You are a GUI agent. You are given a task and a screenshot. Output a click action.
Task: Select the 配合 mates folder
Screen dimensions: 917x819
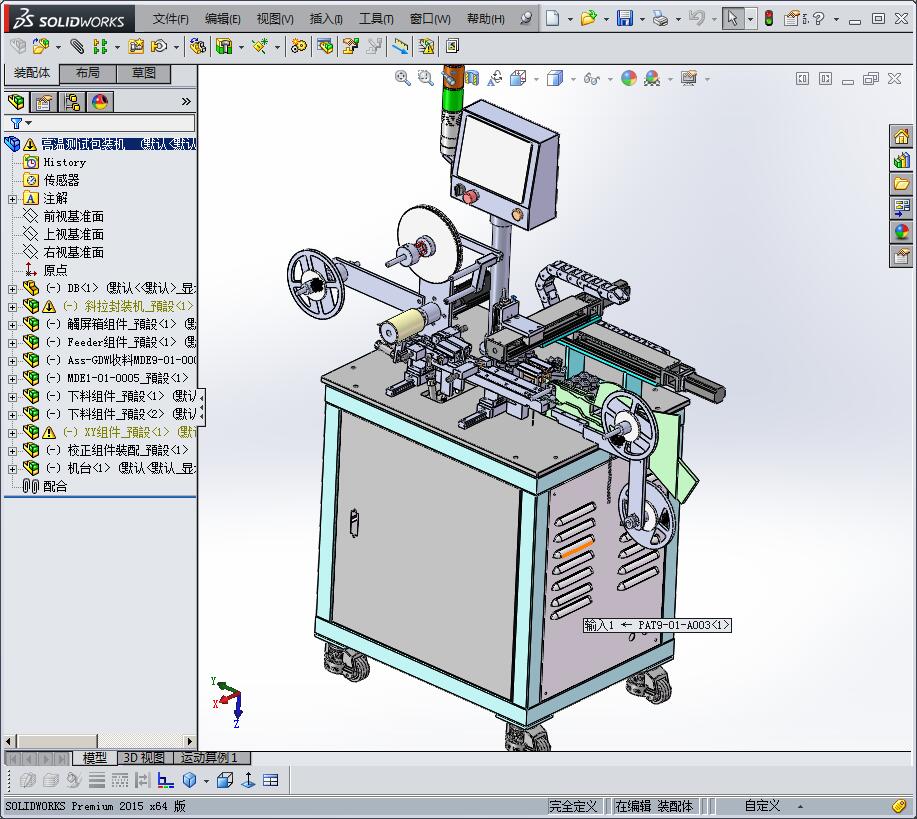tap(55, 486)
